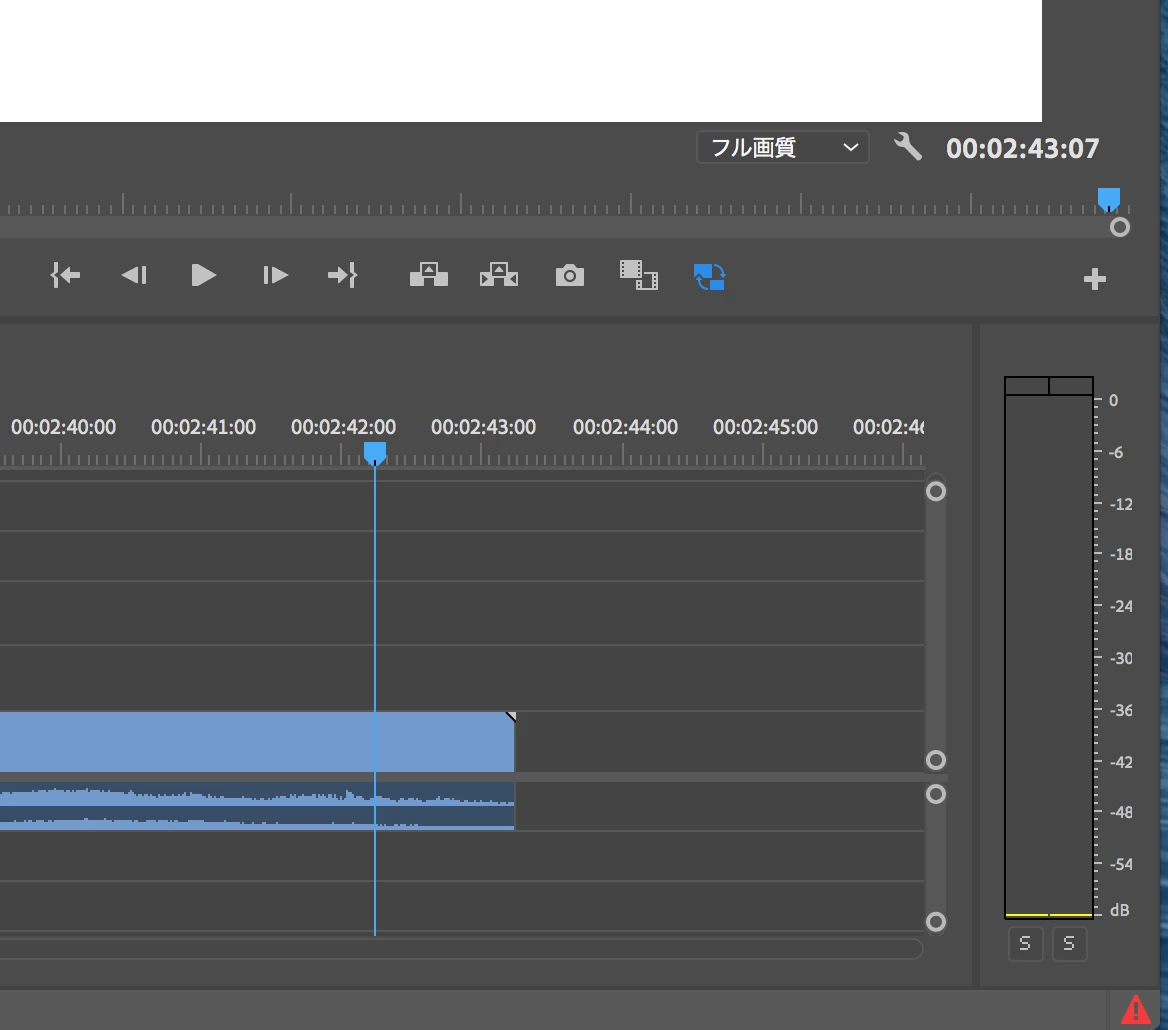Click the 00:02:43:07 duration timecode
The image size is (1168, 1030).
coord(1022,148)
